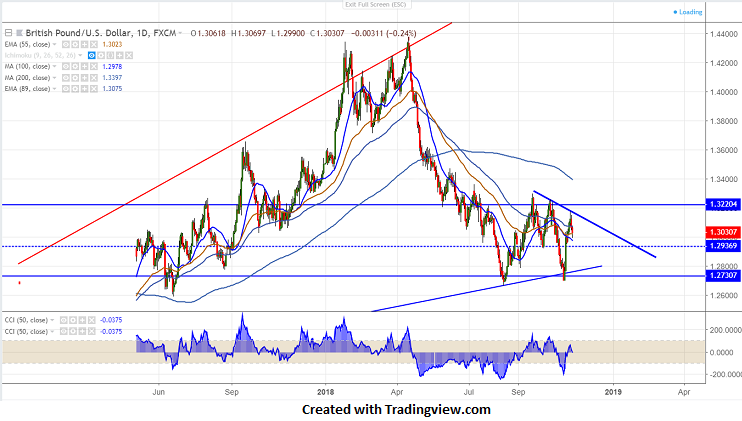Click the 200.0000 CCI scale label
The height and width of the screenshot is (421, 742).
point(725,330)
